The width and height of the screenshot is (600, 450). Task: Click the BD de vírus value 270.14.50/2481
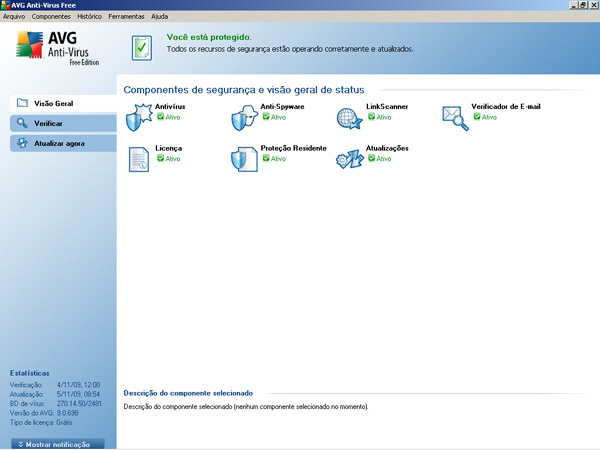[79, 403]
